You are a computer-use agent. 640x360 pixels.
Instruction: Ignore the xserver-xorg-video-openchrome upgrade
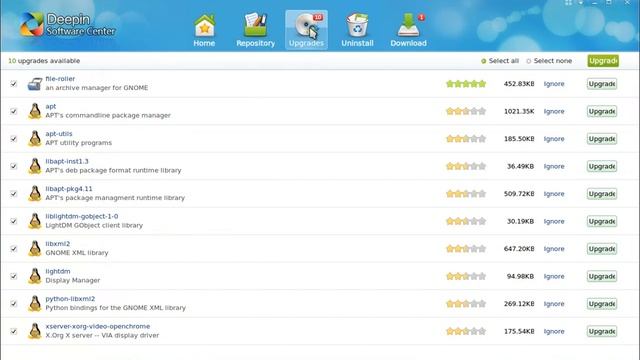pyautogui.click(x=554, y=331)
